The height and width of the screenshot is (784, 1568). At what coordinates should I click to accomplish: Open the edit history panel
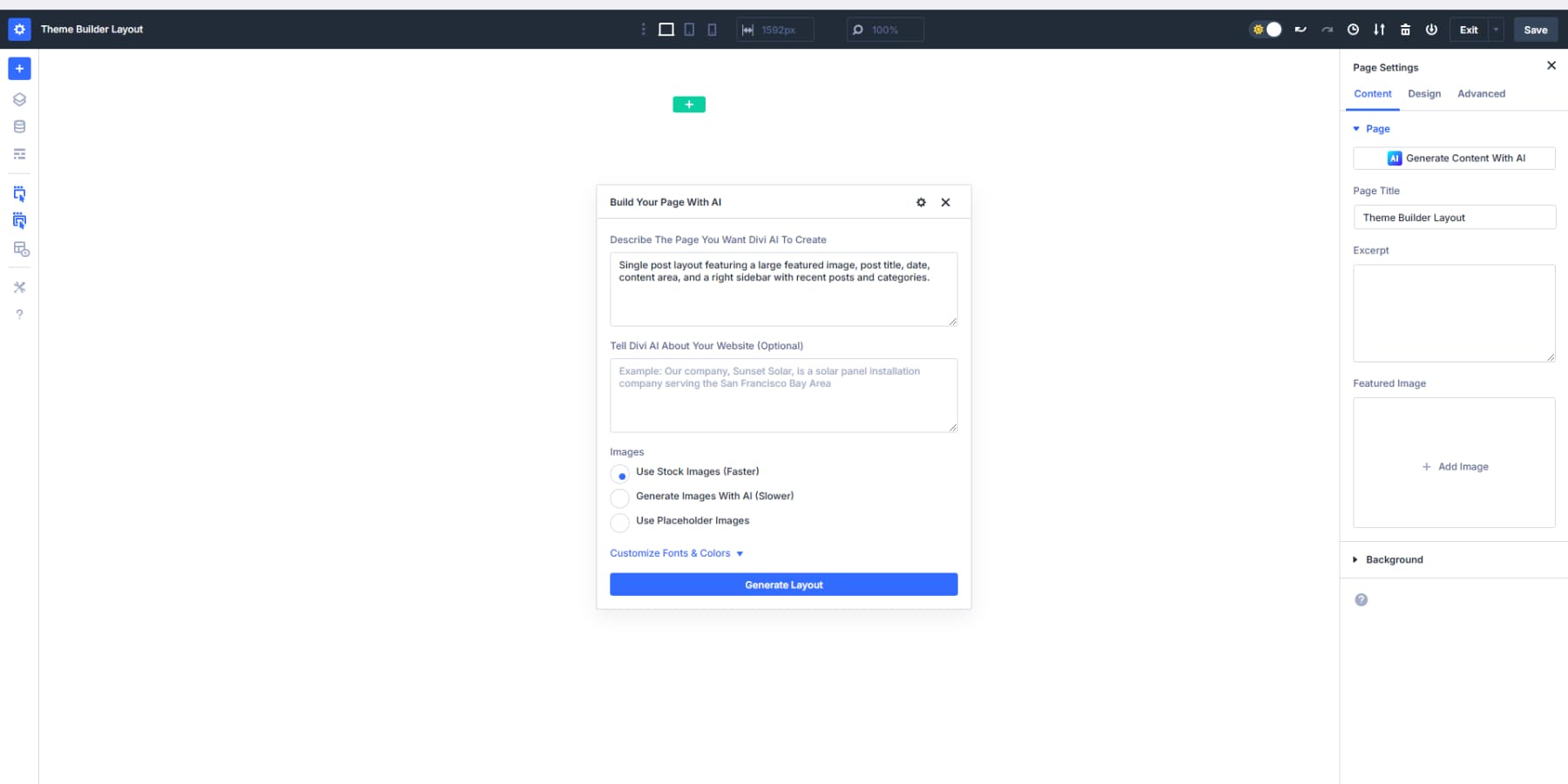[x=1353, y=29]
